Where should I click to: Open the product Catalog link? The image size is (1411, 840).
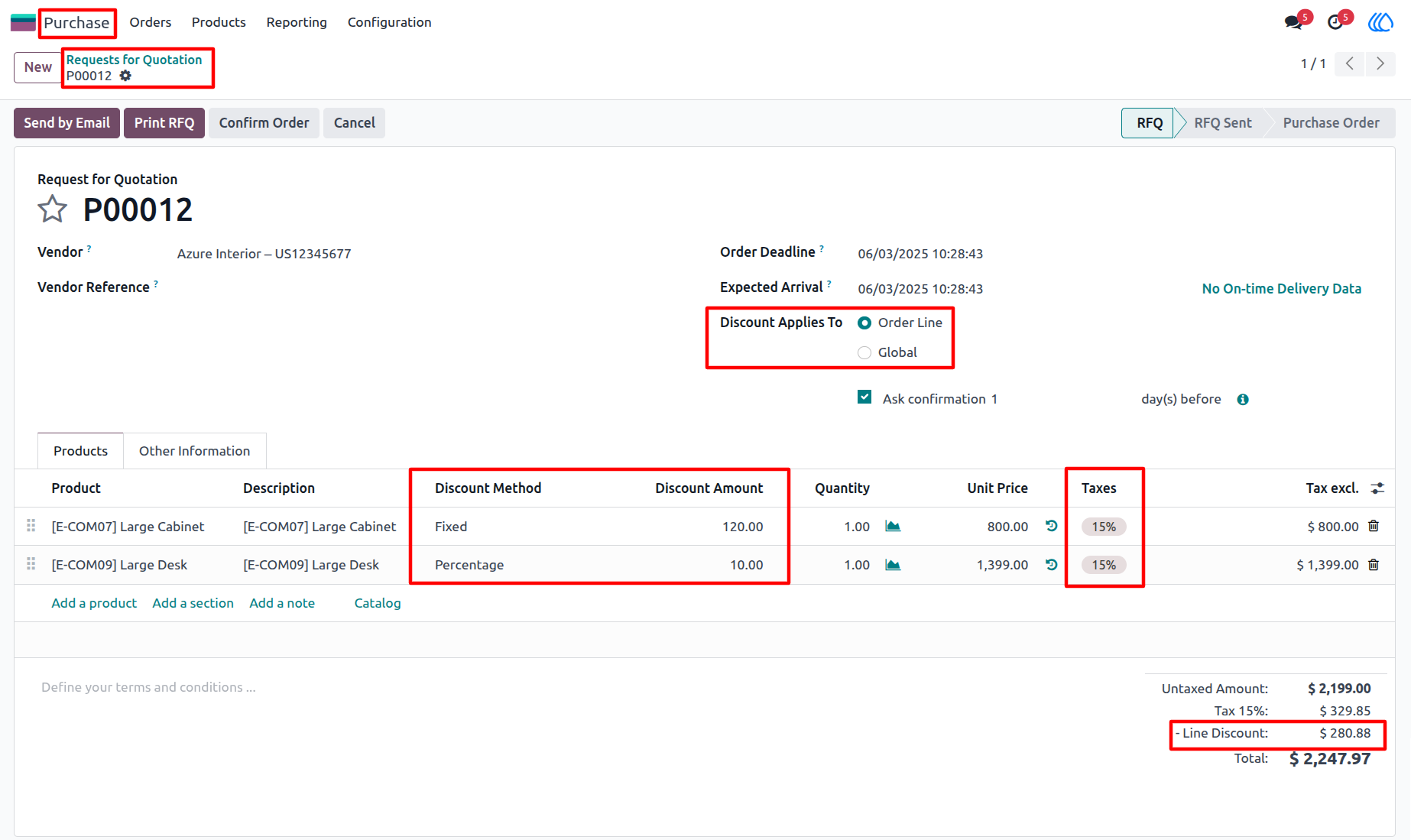[378, 603]
